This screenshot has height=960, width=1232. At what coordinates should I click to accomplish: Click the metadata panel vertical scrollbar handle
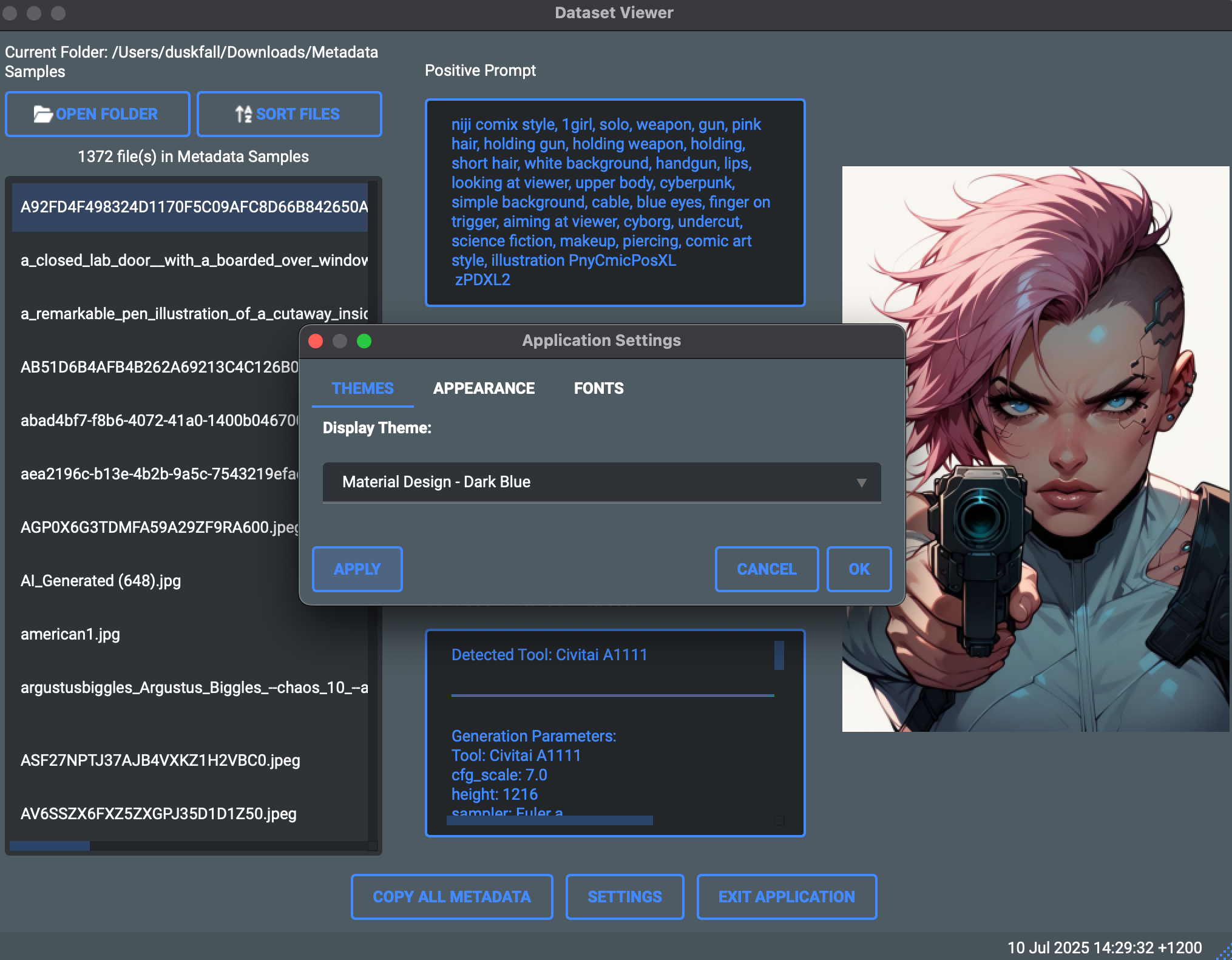point(779,655)
